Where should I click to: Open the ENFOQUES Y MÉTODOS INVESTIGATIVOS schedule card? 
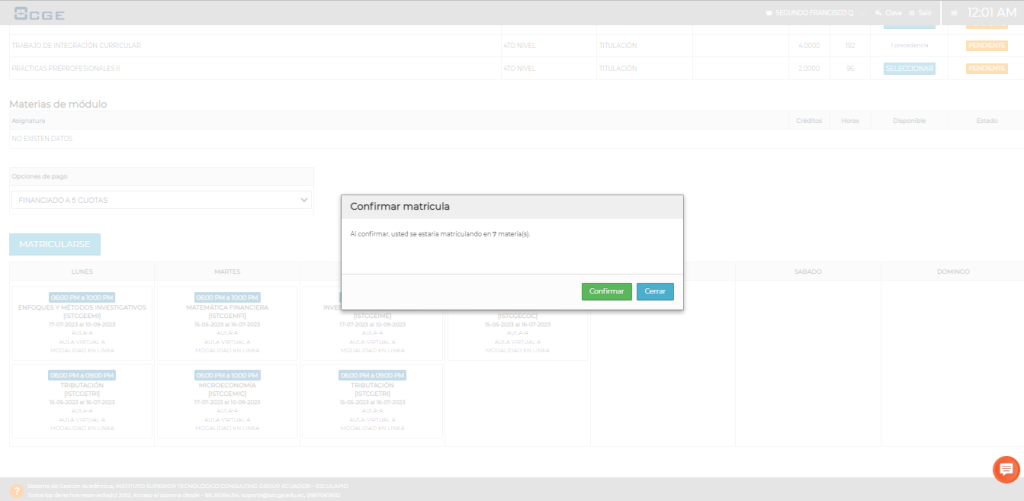(82, 323)
